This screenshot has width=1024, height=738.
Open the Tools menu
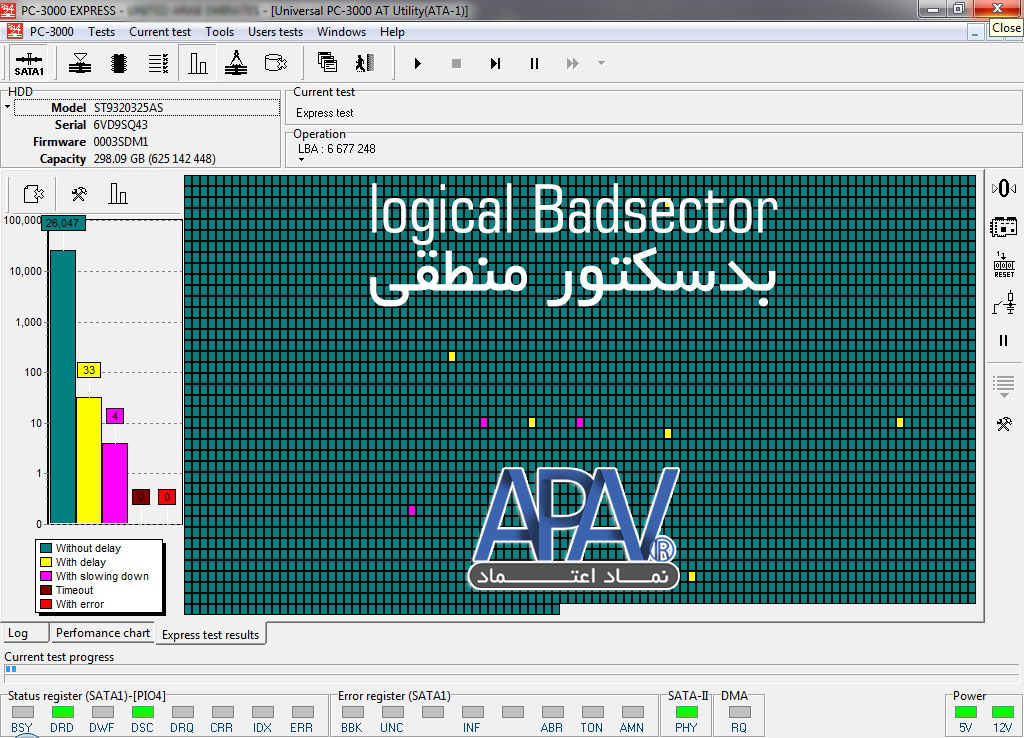[x=219, y=31]
